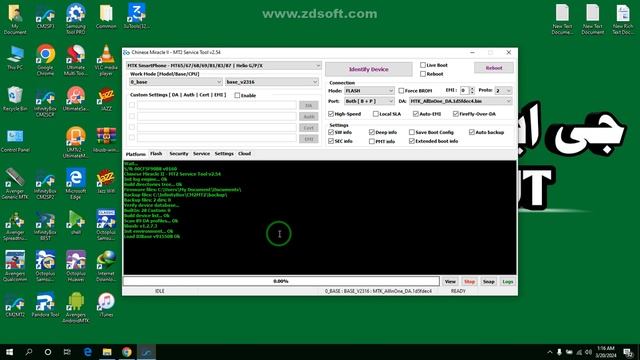Open the JAZZ desktop shortcut
The width and height of the screenshot is (640, 360).
106,99
